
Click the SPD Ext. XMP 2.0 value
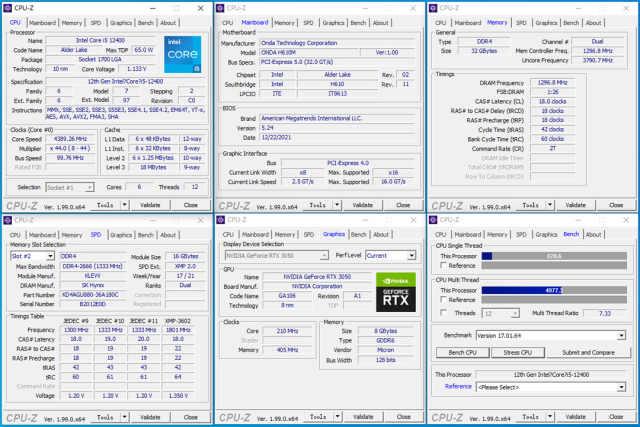(186, 266)
